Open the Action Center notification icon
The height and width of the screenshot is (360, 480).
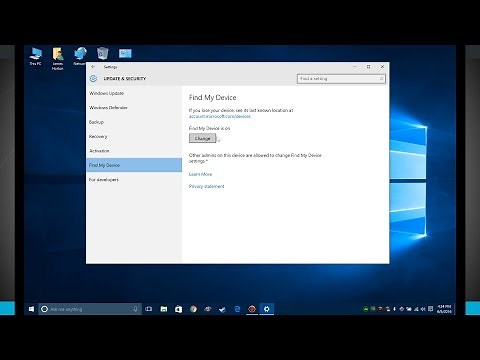pyautogui.click(x=430, y=309)
